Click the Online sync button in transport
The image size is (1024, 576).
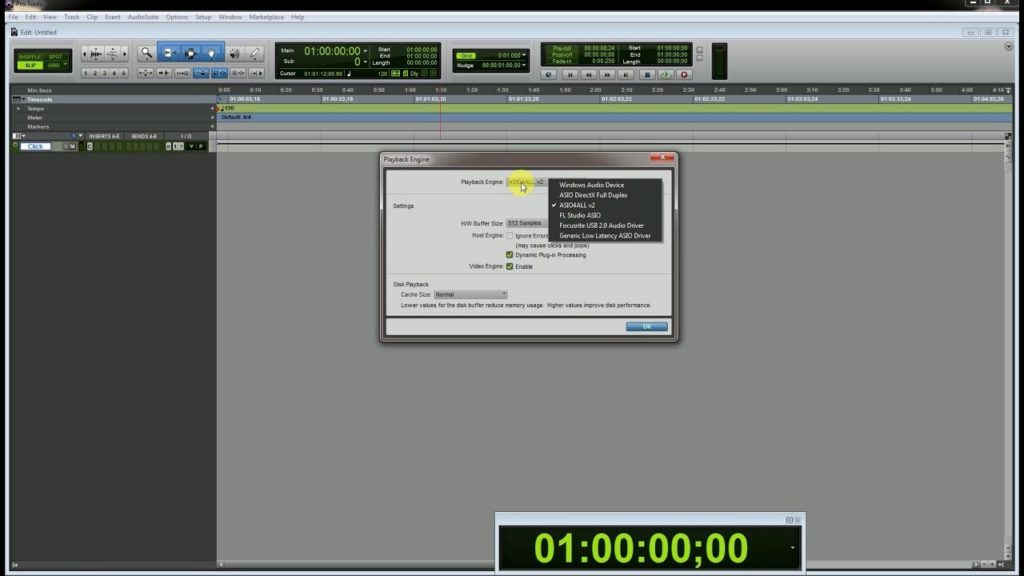click(549, 74)
